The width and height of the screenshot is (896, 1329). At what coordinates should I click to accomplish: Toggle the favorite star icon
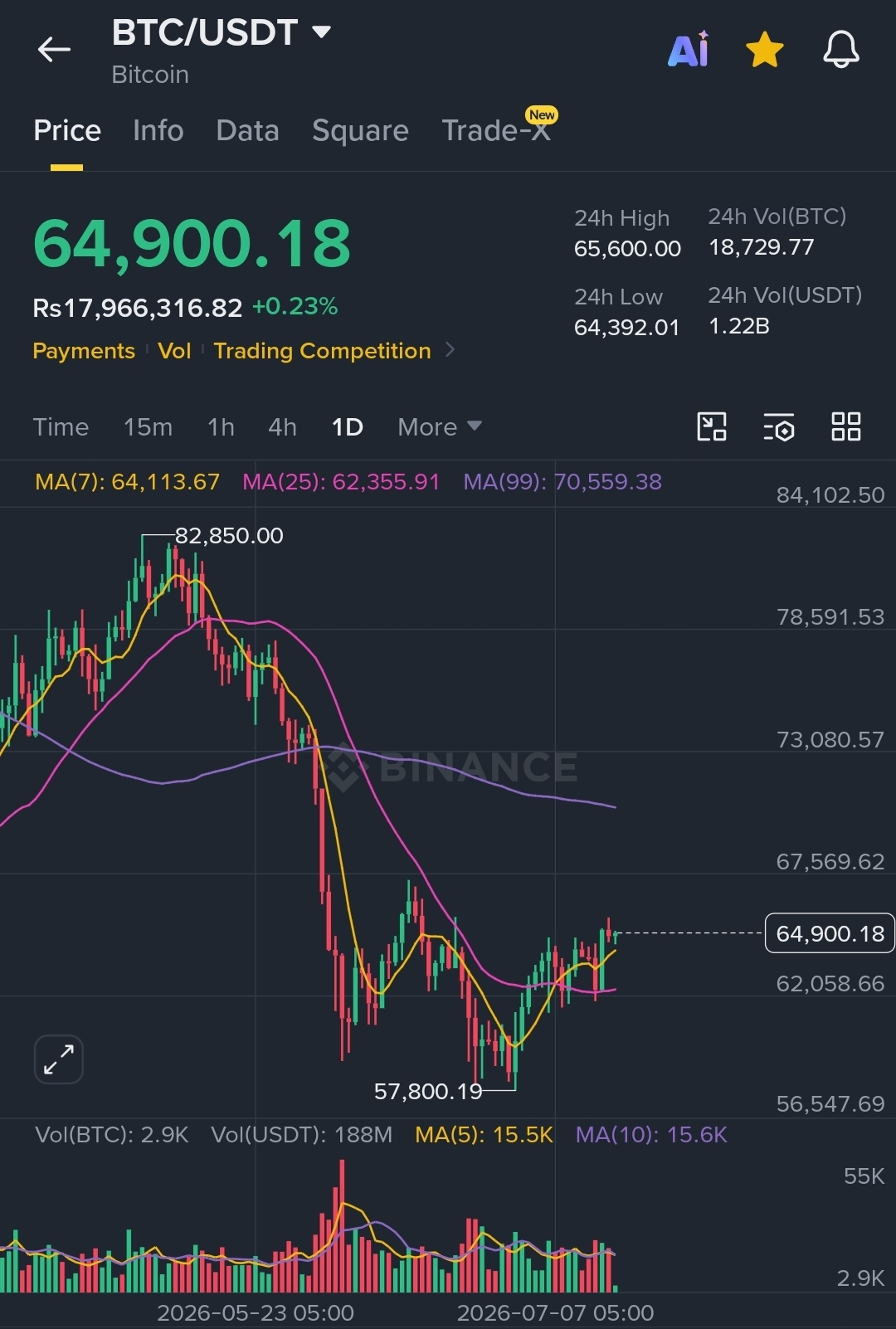tap(765, 50)
